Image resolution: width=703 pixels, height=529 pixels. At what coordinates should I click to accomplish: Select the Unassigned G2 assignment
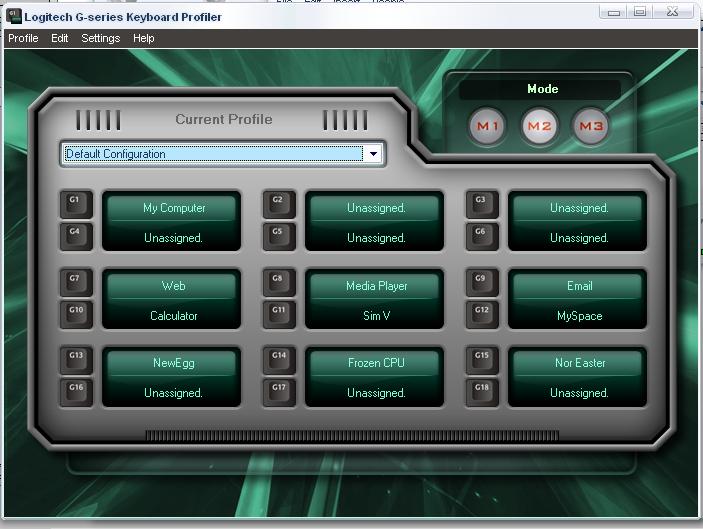click(376, 208)
